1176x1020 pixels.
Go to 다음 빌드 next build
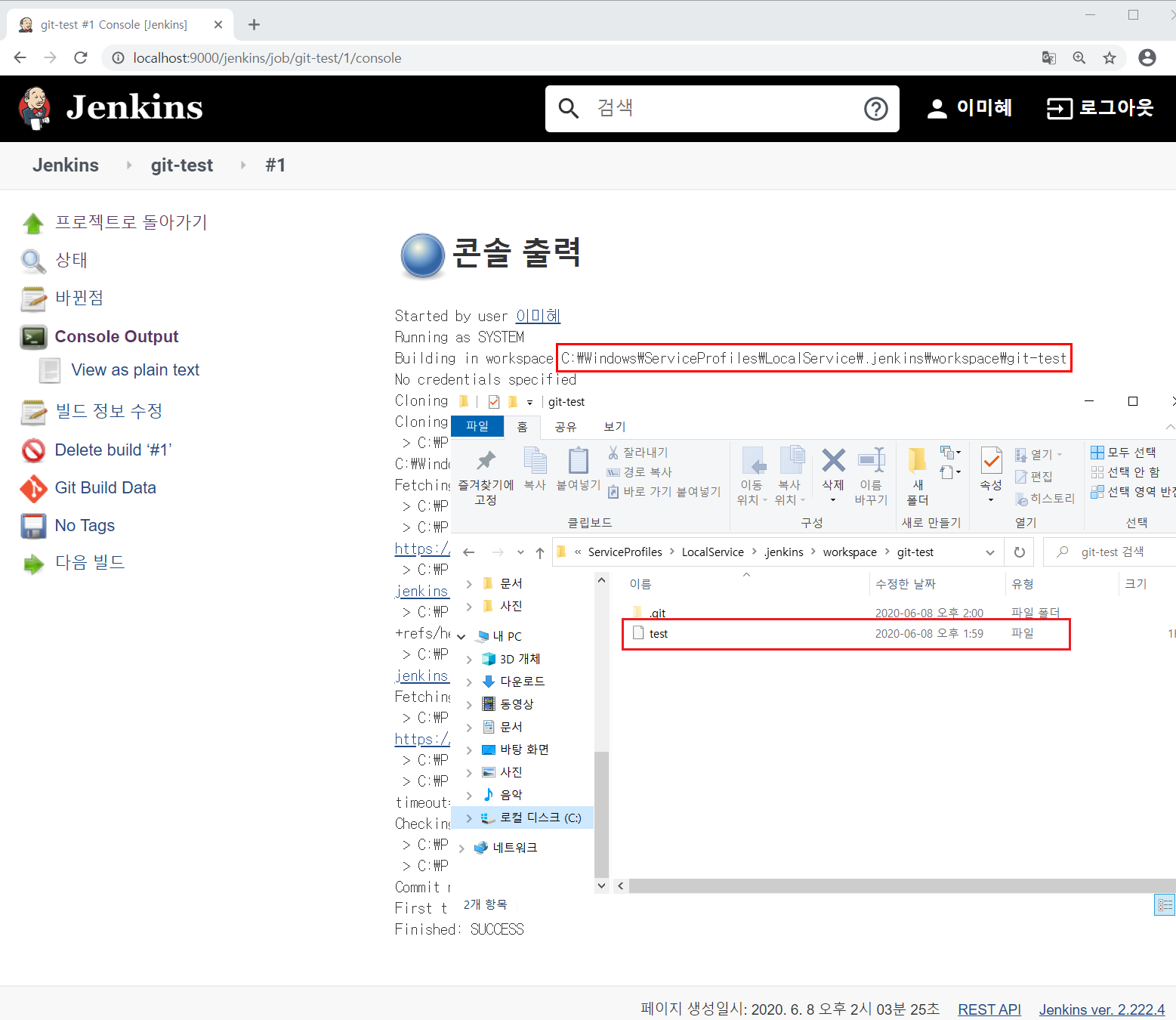pos(90,563)
